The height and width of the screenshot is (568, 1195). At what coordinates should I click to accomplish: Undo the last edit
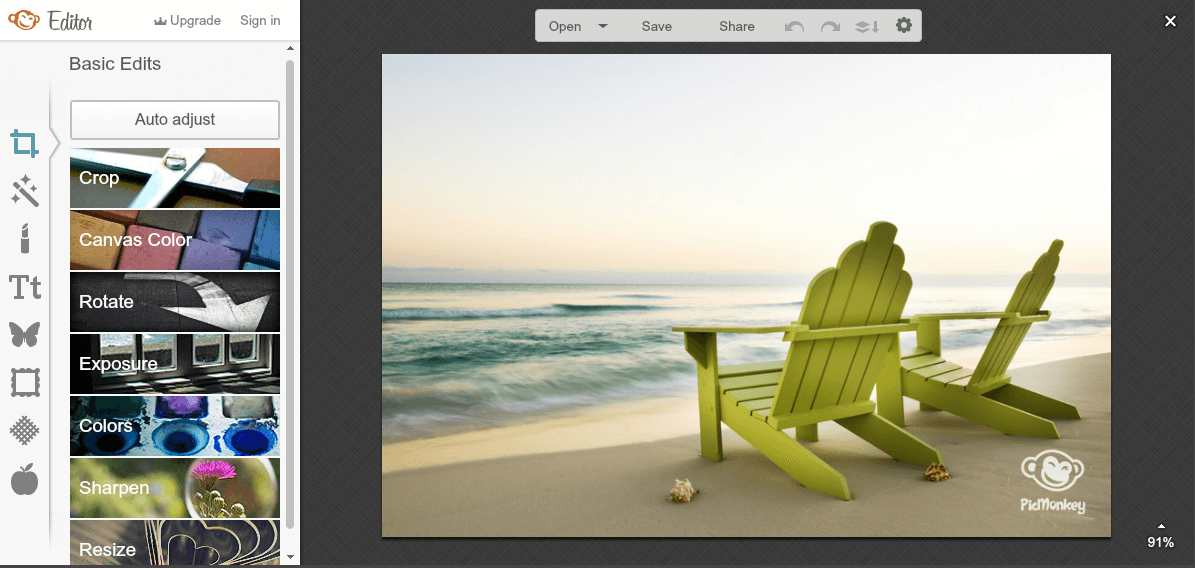794,26
